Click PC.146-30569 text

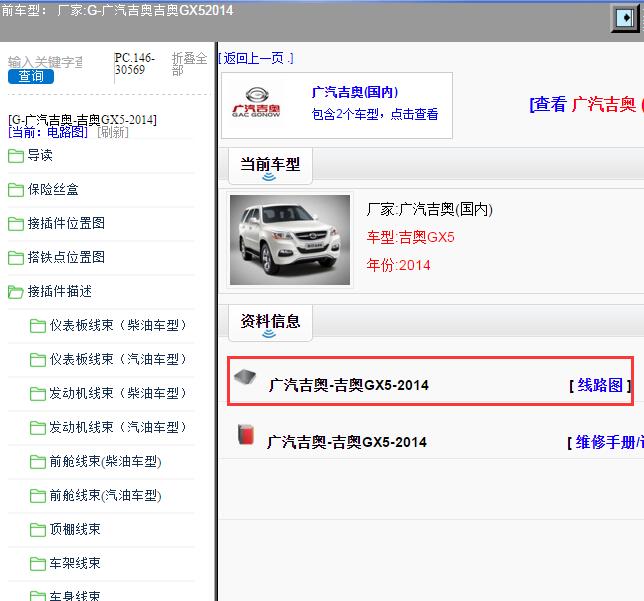coord(135,64)
